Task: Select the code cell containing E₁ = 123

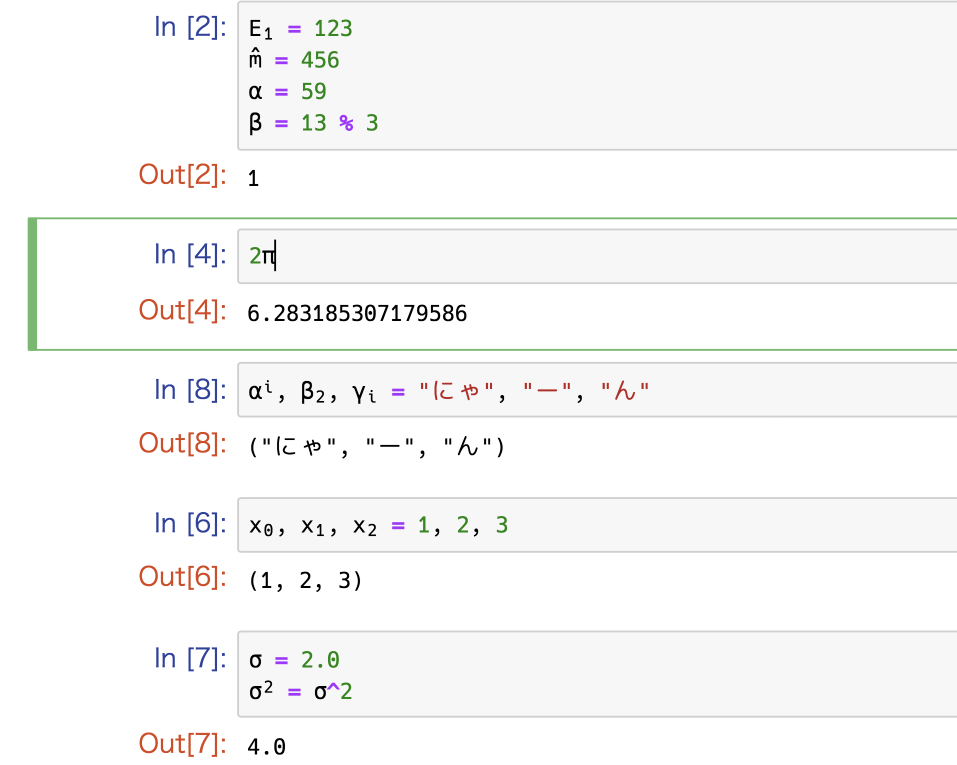Action: 597,75
